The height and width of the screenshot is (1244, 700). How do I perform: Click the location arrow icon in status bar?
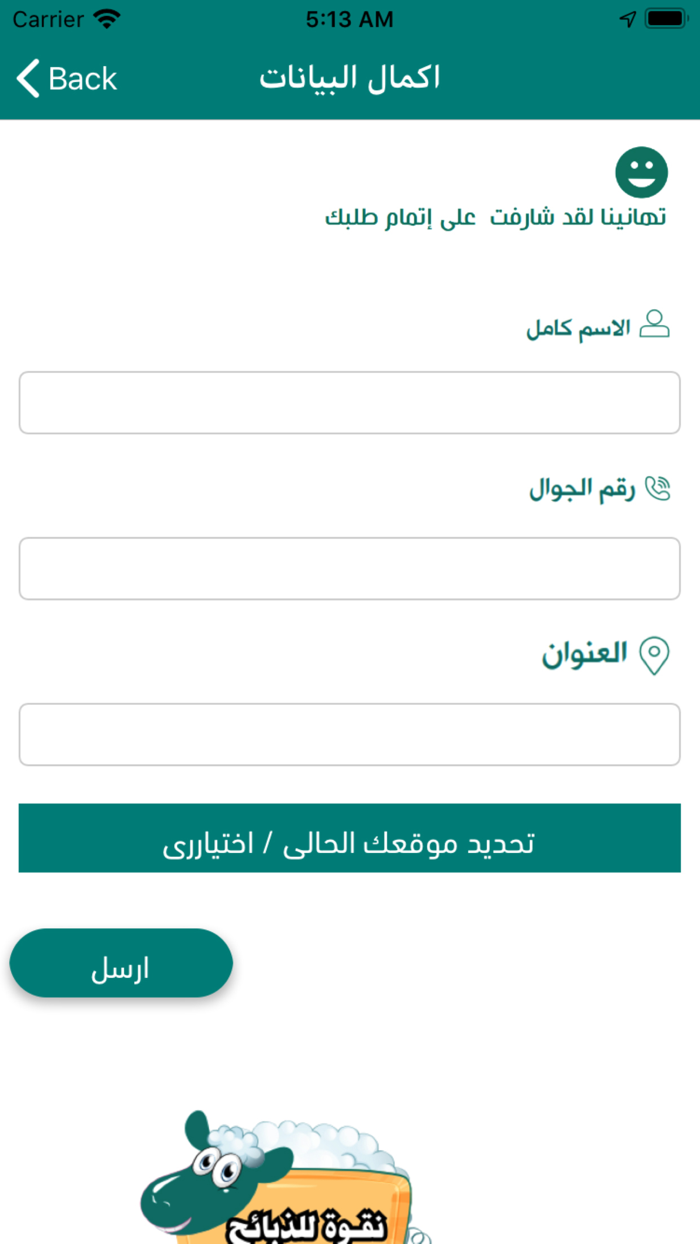click(628, 17)
